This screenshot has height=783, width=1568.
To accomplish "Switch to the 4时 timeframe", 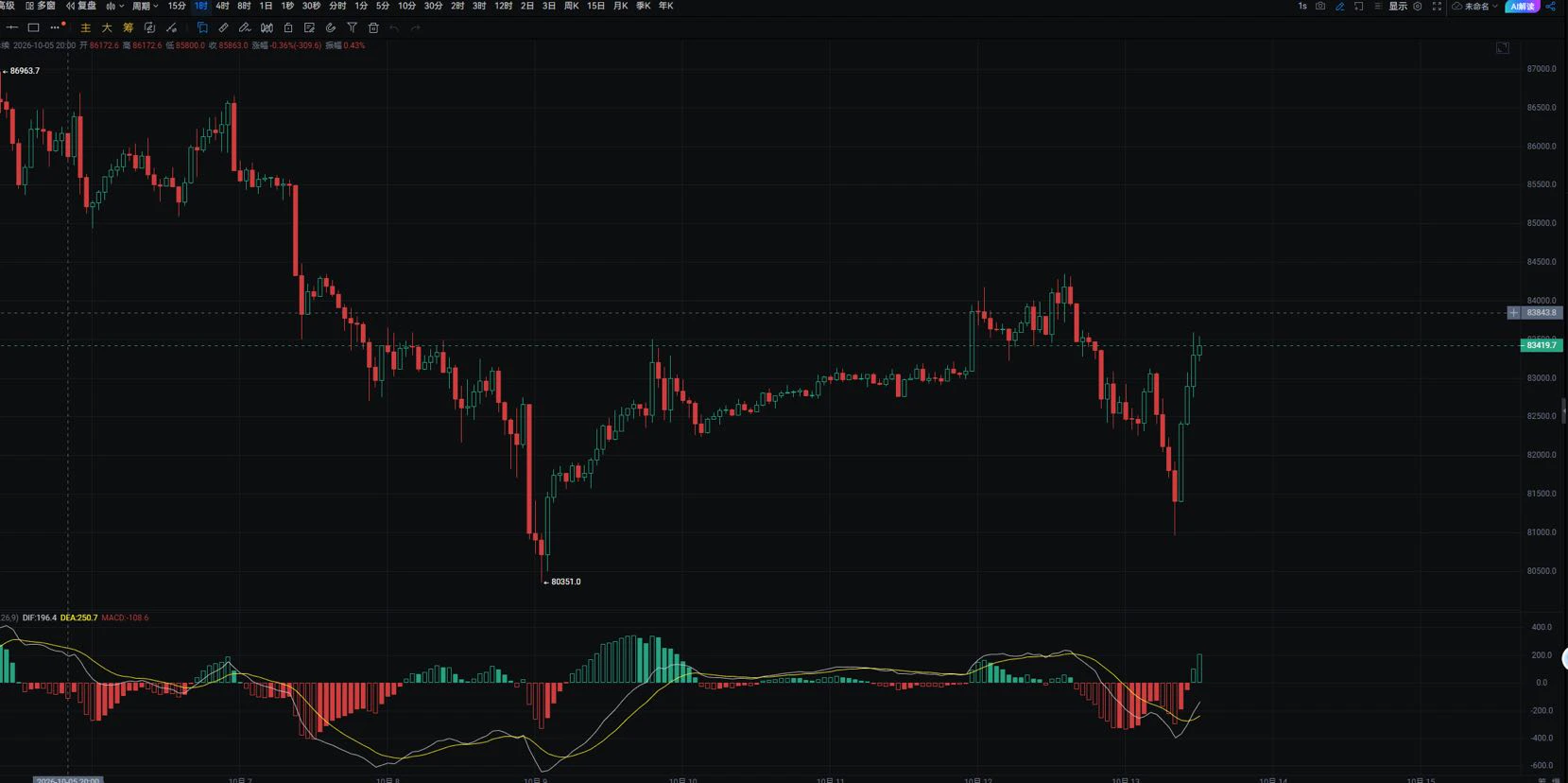I will point(222,6).
